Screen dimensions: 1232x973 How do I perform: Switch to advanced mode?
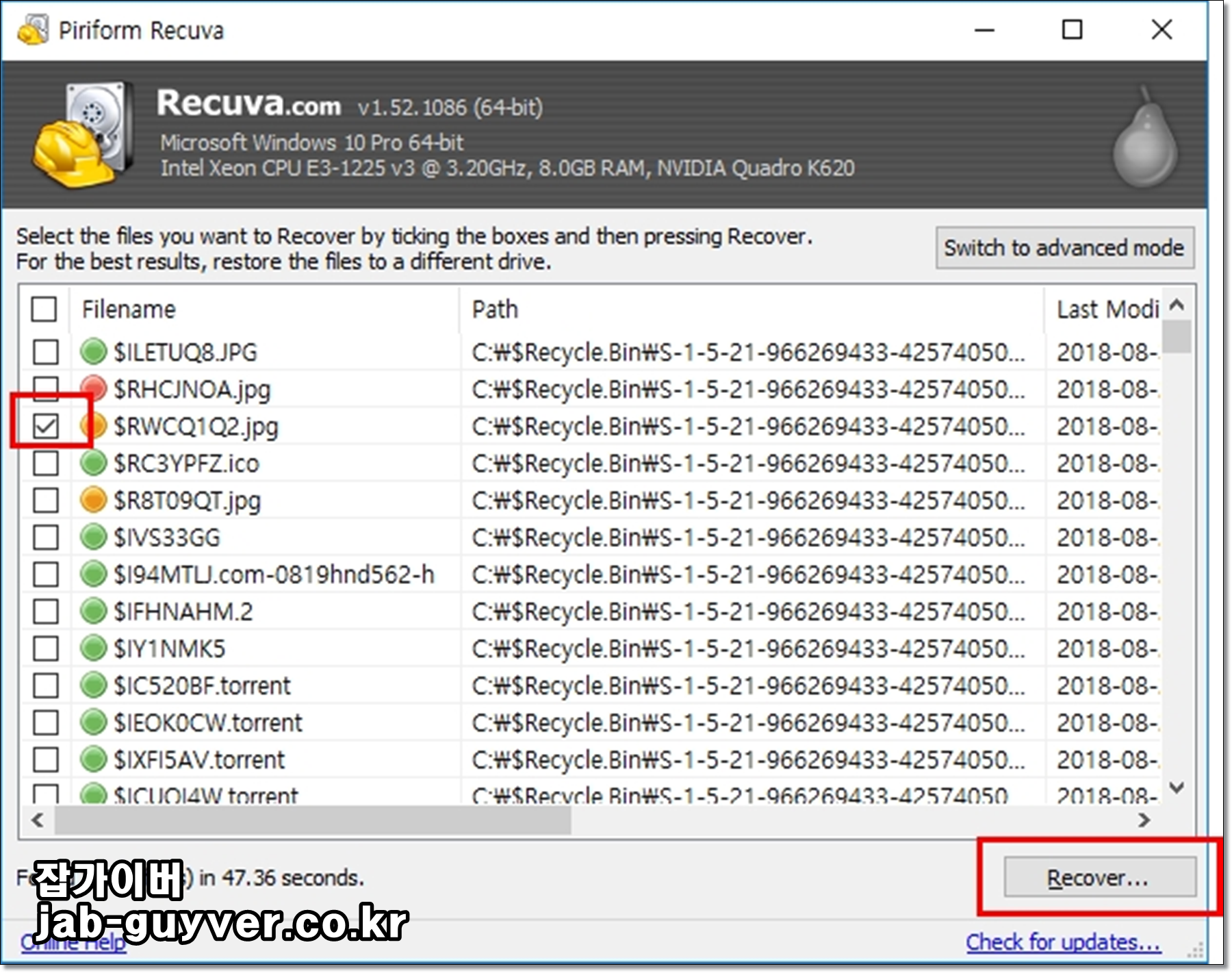pos(1064,247)
